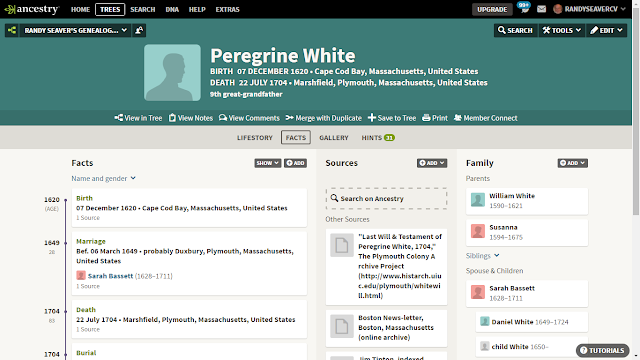Click Daniel White's avatar icon

484,321
